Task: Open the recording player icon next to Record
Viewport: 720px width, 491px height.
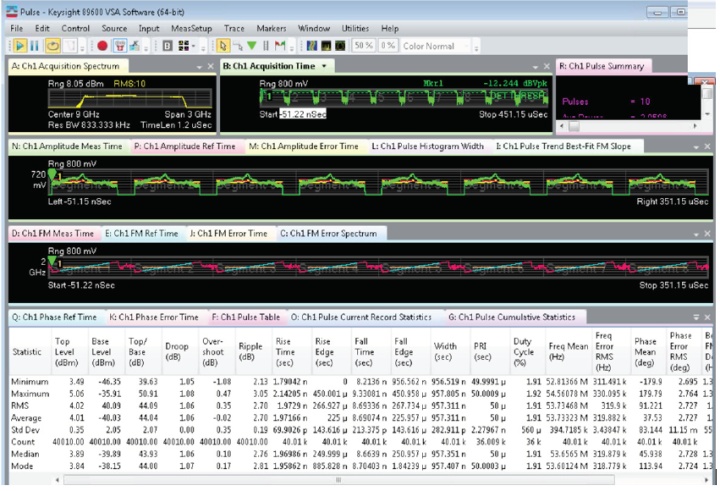Action: click(119, 46)
